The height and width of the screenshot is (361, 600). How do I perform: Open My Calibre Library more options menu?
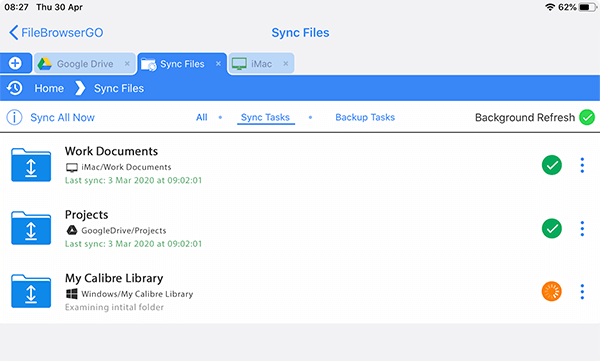[x=582, y=292]
